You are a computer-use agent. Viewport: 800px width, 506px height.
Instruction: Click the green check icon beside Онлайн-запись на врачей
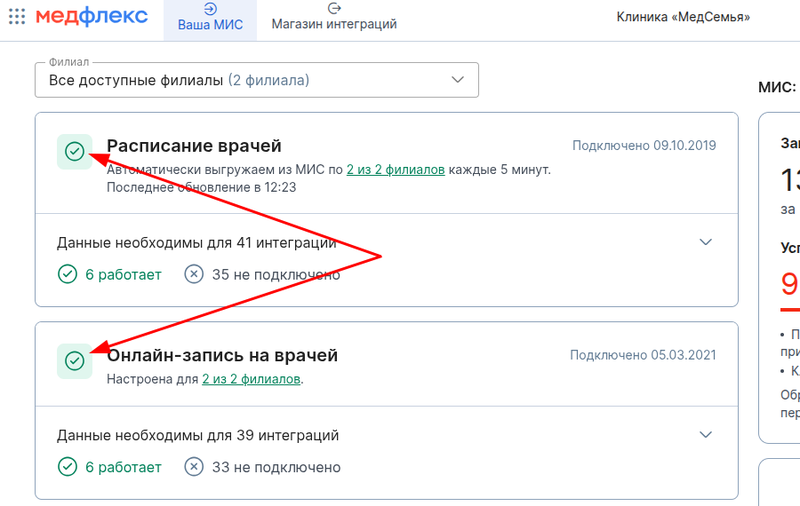[x=74, y=361]
